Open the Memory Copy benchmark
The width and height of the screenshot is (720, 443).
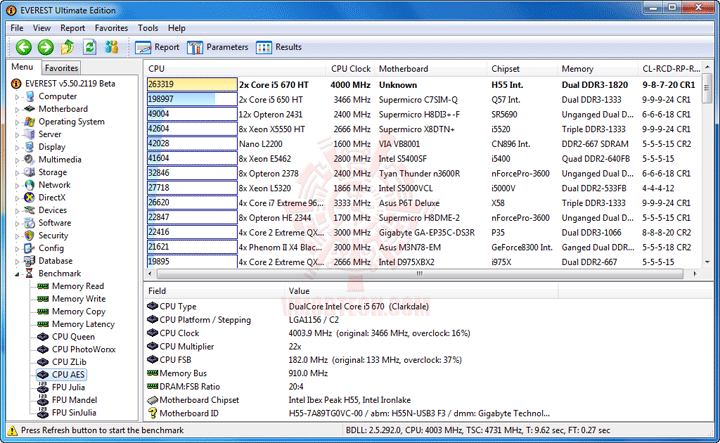click(72, 311)
